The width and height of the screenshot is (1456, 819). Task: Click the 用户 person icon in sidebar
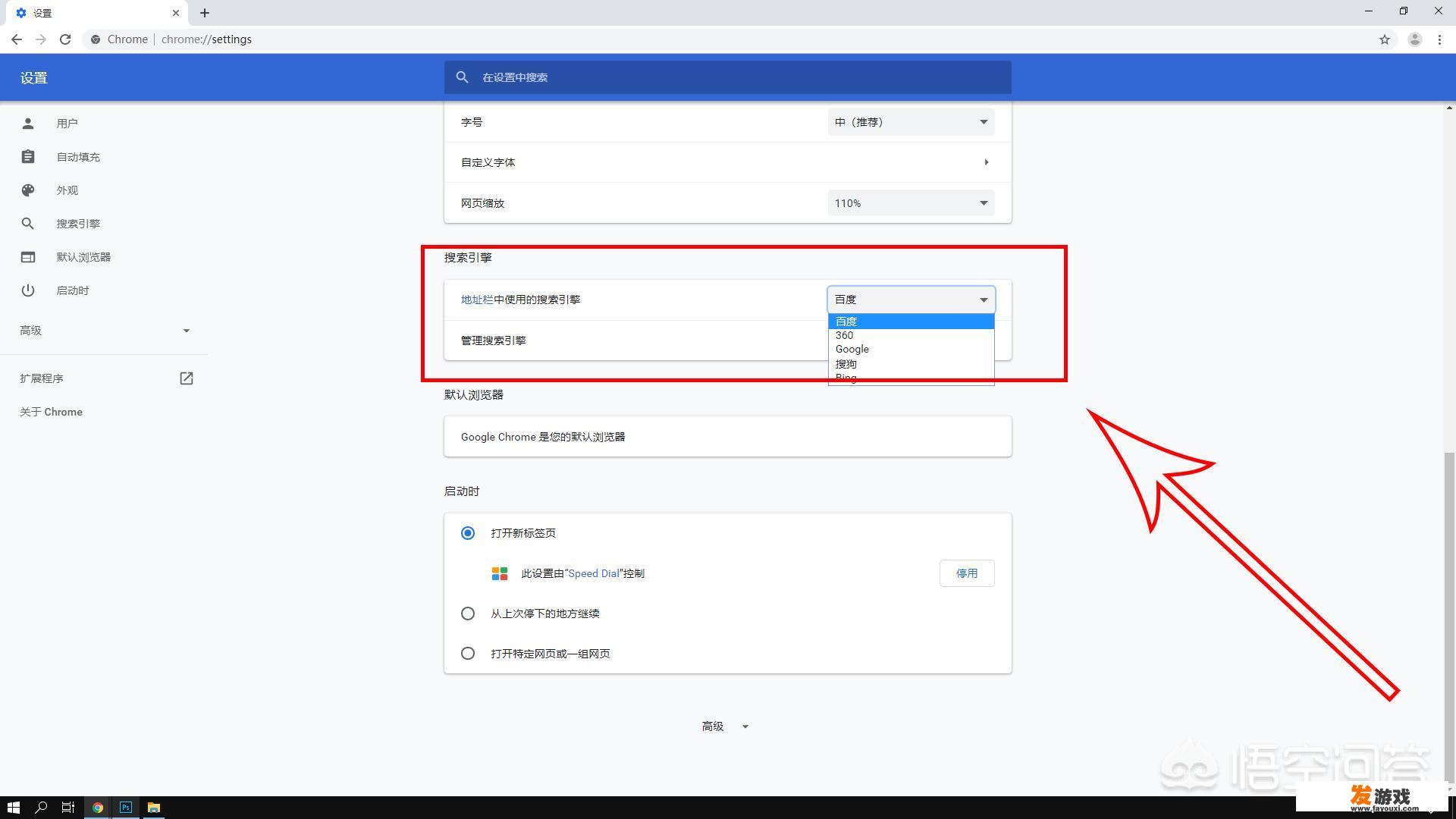pyautogui.click(x=28, y=123)
